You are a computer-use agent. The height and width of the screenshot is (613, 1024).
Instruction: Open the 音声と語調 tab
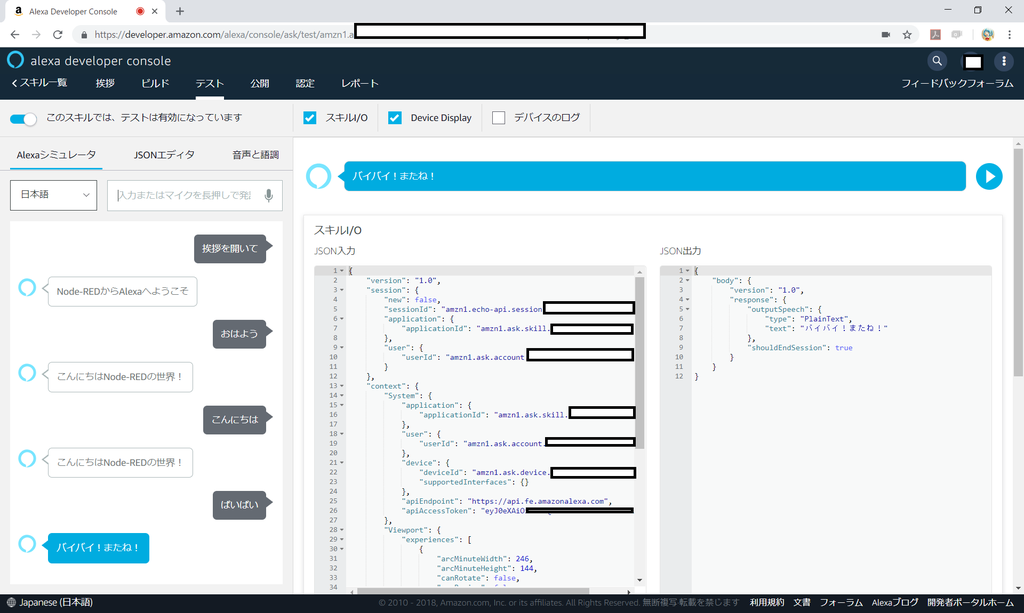tap(255, 155)
